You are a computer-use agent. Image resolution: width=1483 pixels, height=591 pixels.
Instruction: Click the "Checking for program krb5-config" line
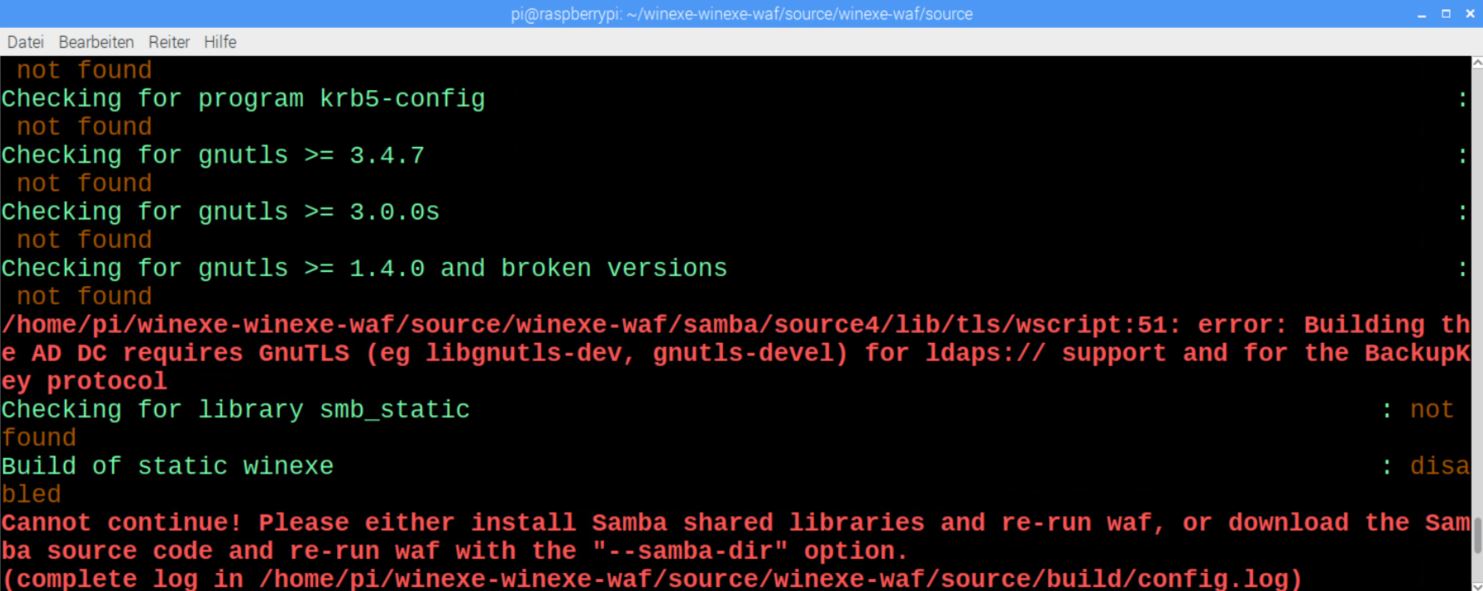click(x=243, y=99)
